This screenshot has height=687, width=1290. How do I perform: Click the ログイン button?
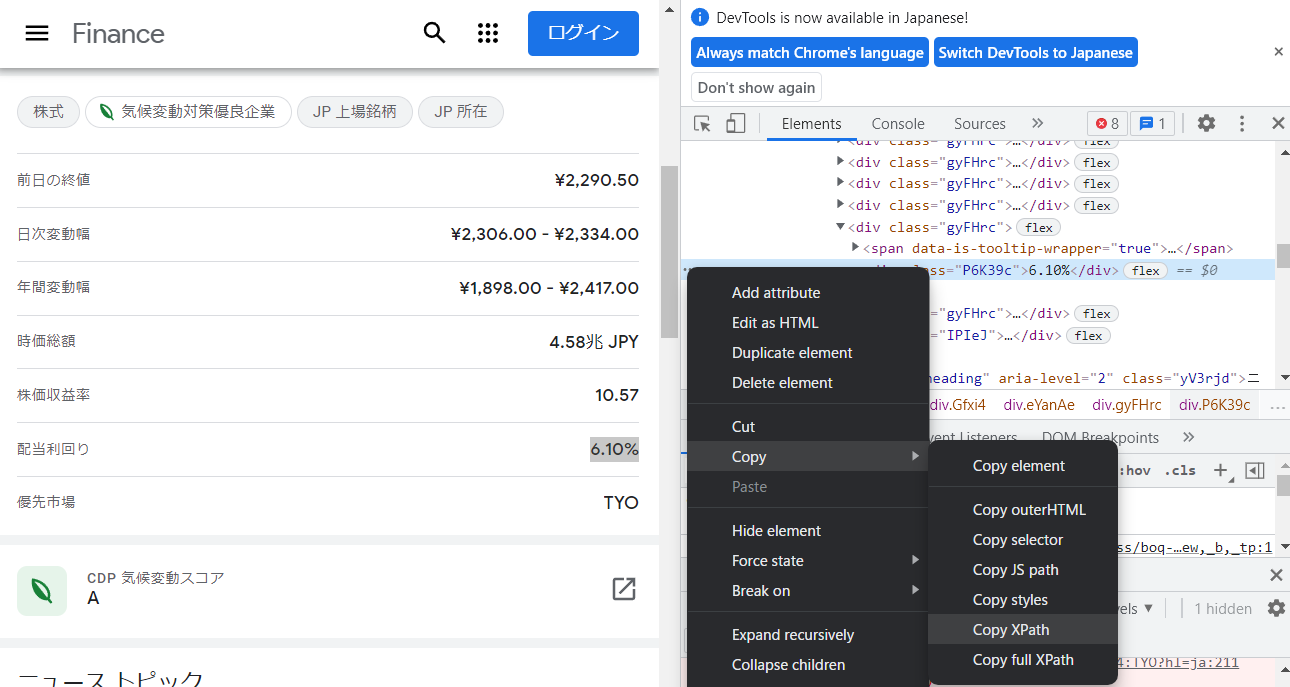583,33
